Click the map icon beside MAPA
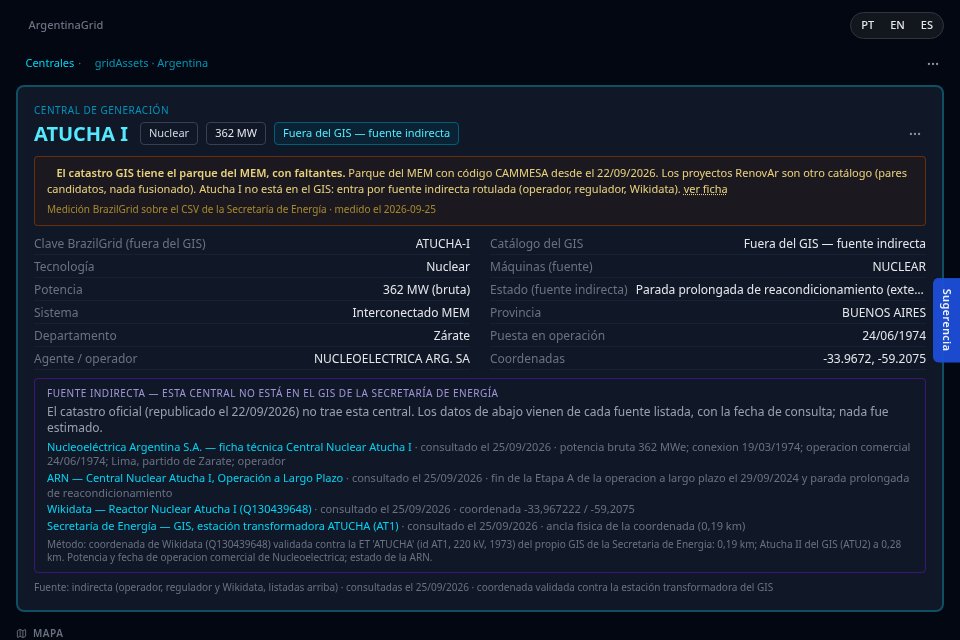 [x=21, y=633]
